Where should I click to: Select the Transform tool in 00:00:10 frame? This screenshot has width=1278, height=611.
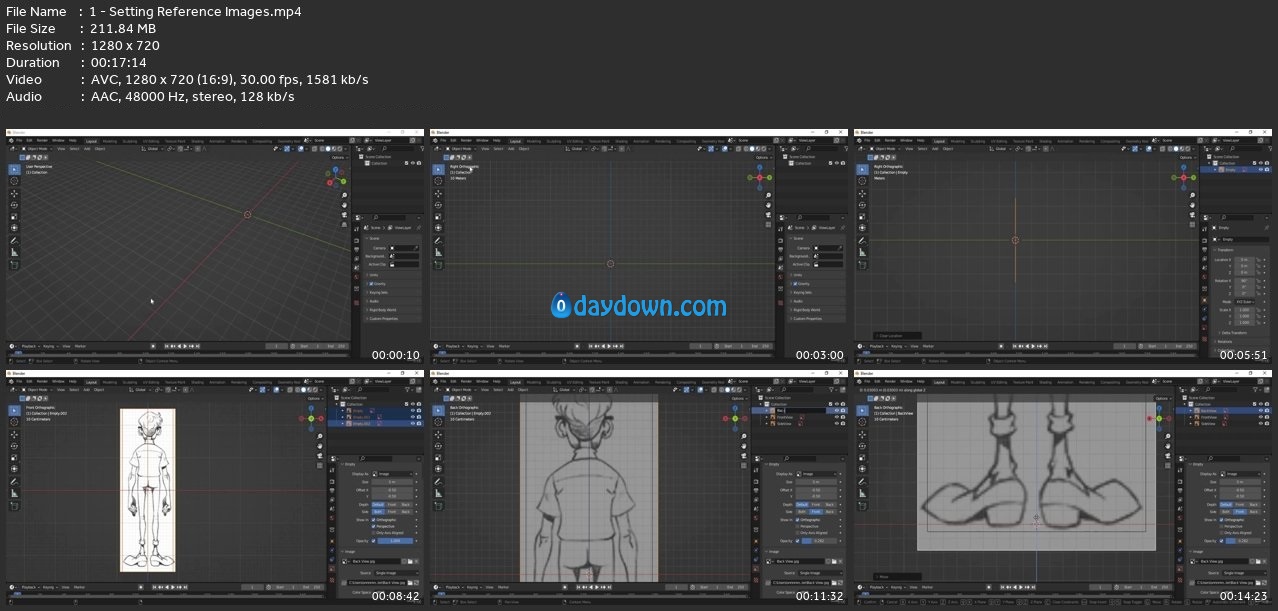click(x=14, y=228)
